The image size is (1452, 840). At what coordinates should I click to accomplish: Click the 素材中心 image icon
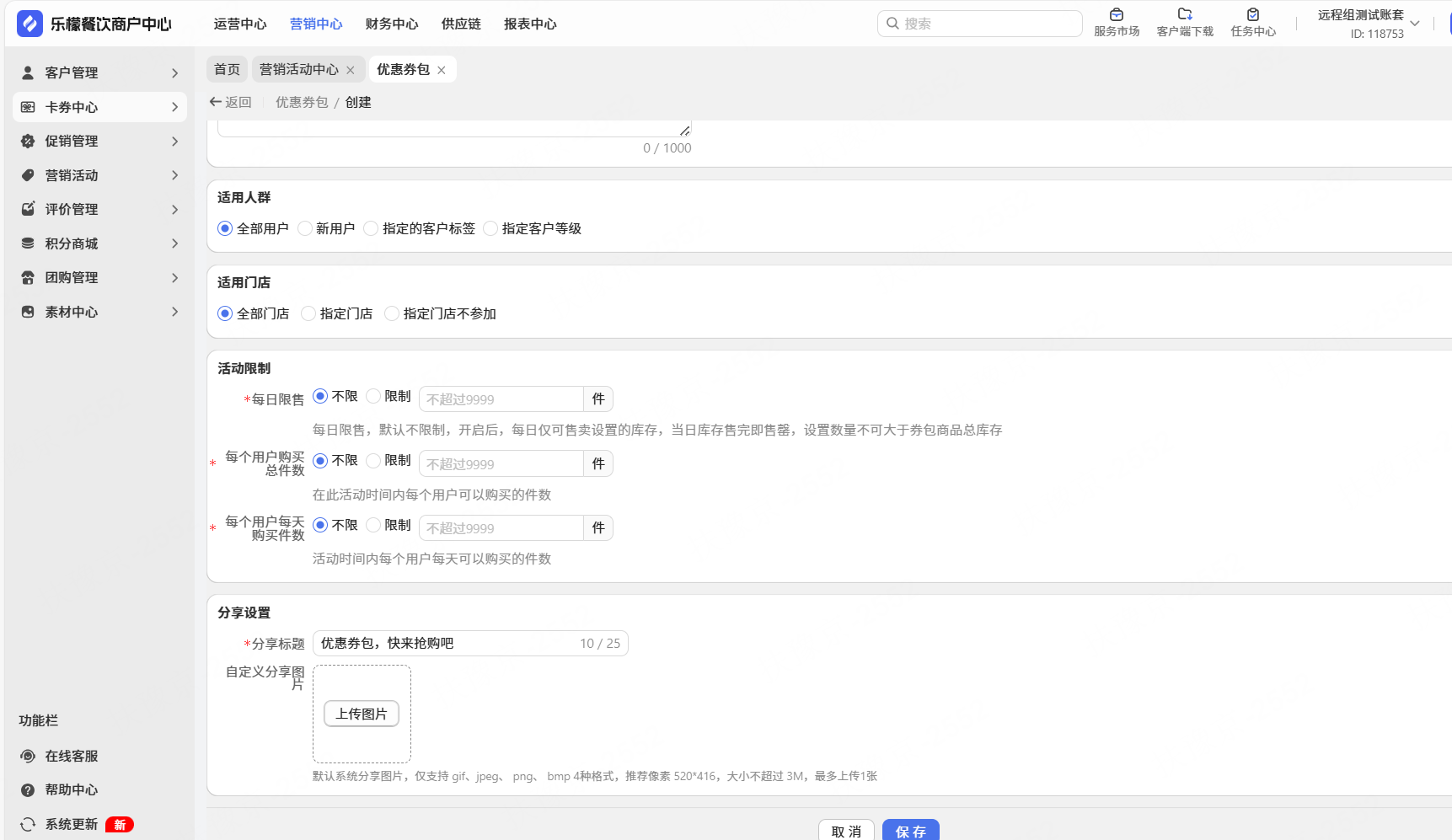point(28,312)
